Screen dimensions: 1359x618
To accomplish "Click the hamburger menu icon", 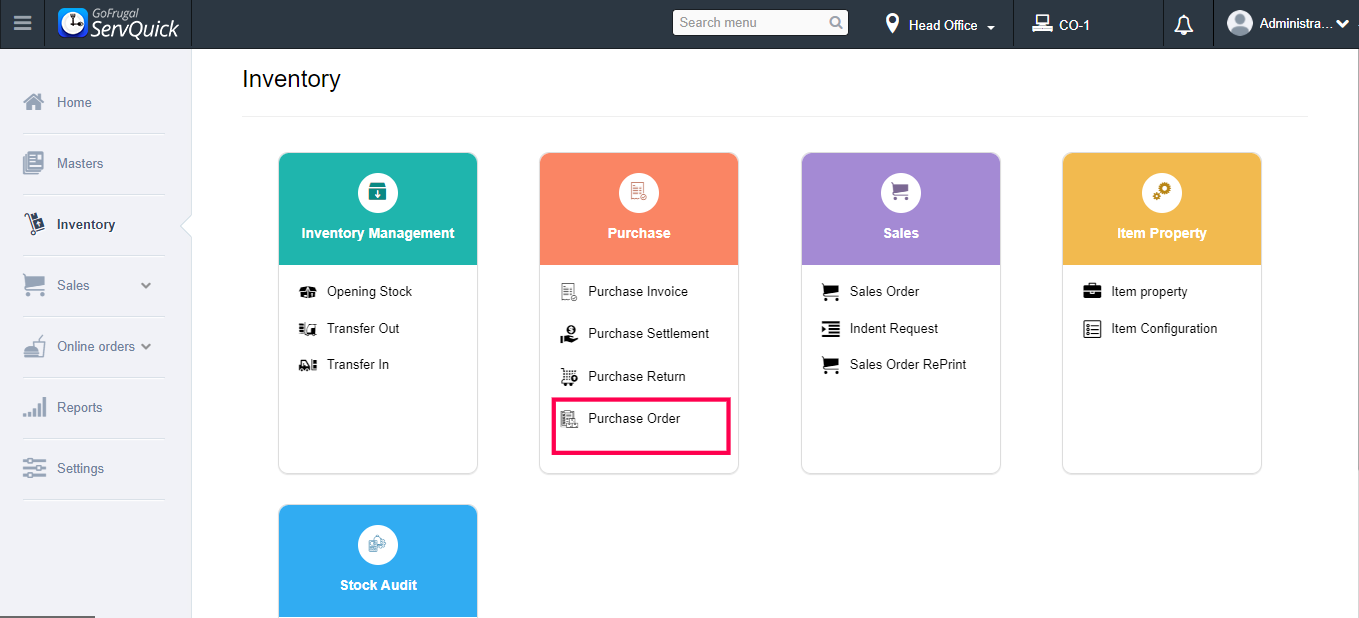I will tap(22, 23).
